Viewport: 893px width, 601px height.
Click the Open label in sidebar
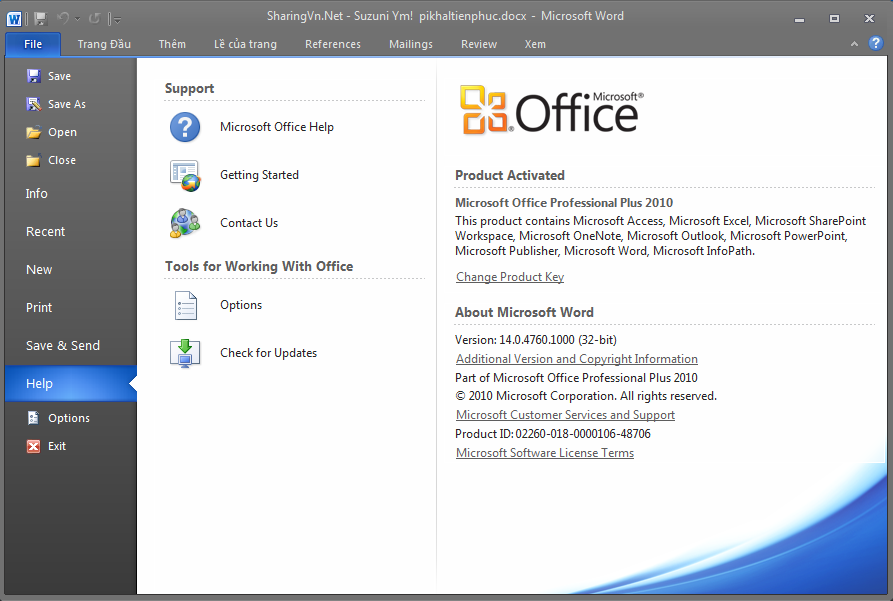click(x=62, y=132)
